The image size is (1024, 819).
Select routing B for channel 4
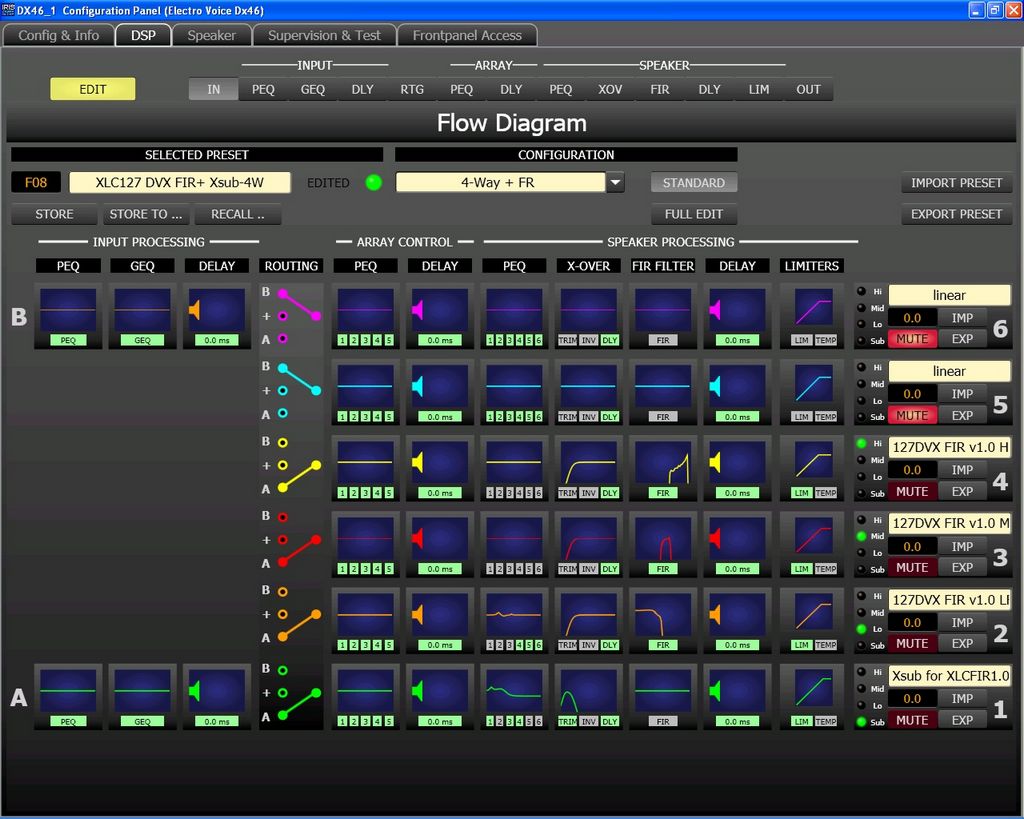click(283, 442)
